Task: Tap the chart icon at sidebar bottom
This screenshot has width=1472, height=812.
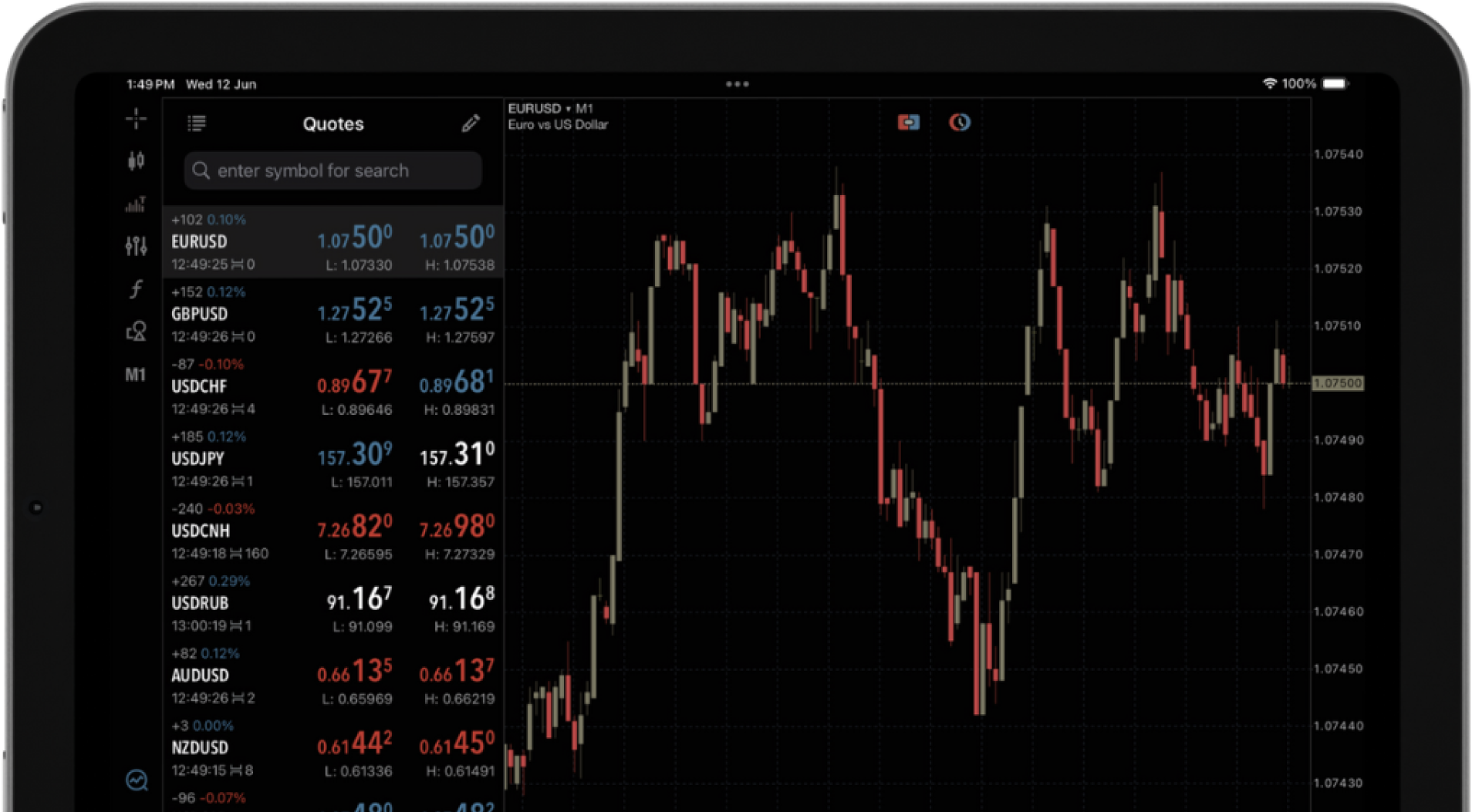Action: (x=137, y=780)
